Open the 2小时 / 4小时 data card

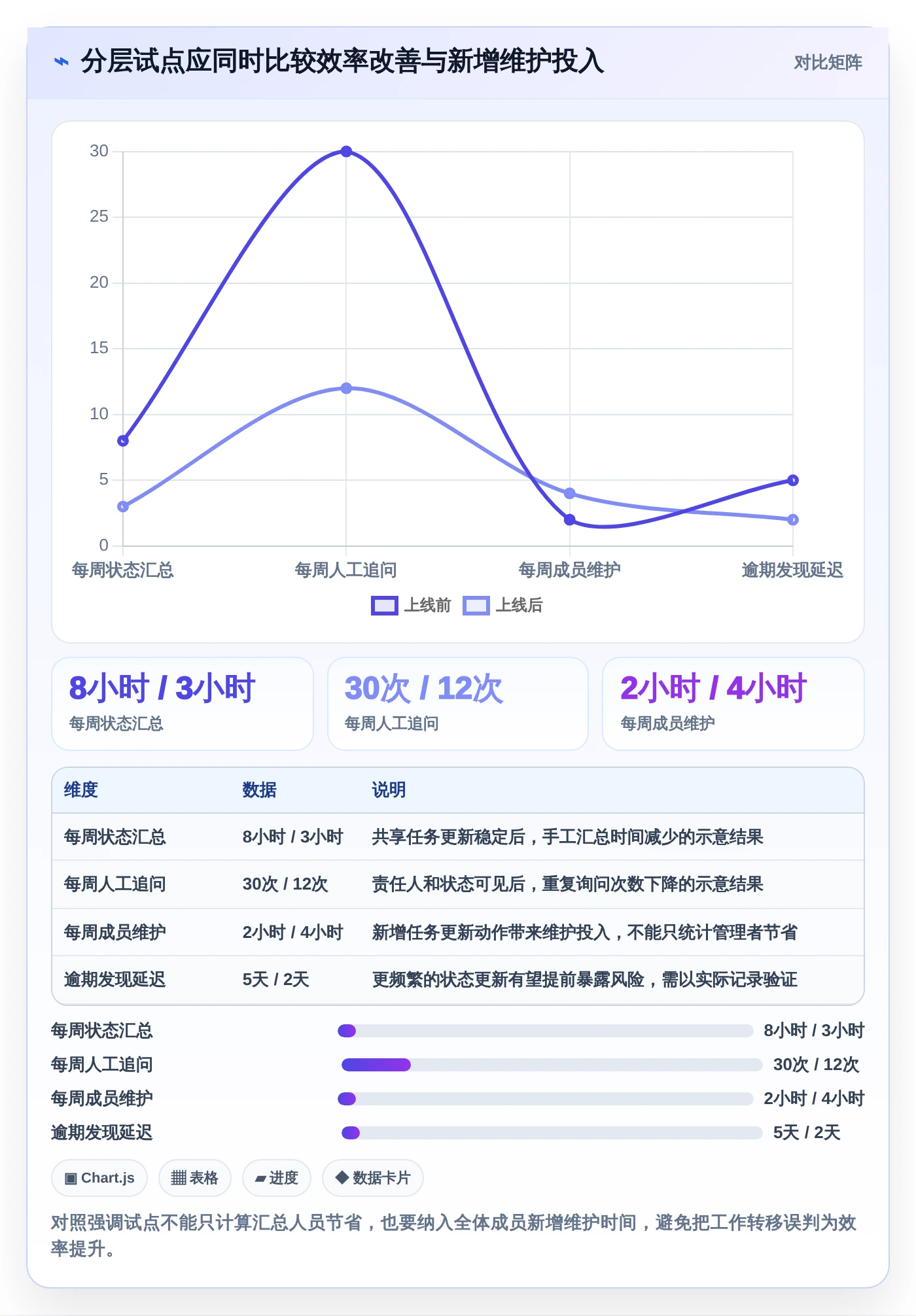(733, 704)
